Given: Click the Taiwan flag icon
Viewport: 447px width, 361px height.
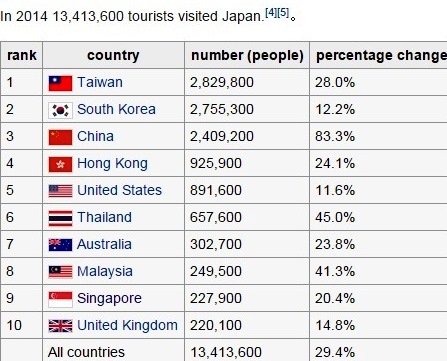Looking at the screenshot, I should pos(60,83).
